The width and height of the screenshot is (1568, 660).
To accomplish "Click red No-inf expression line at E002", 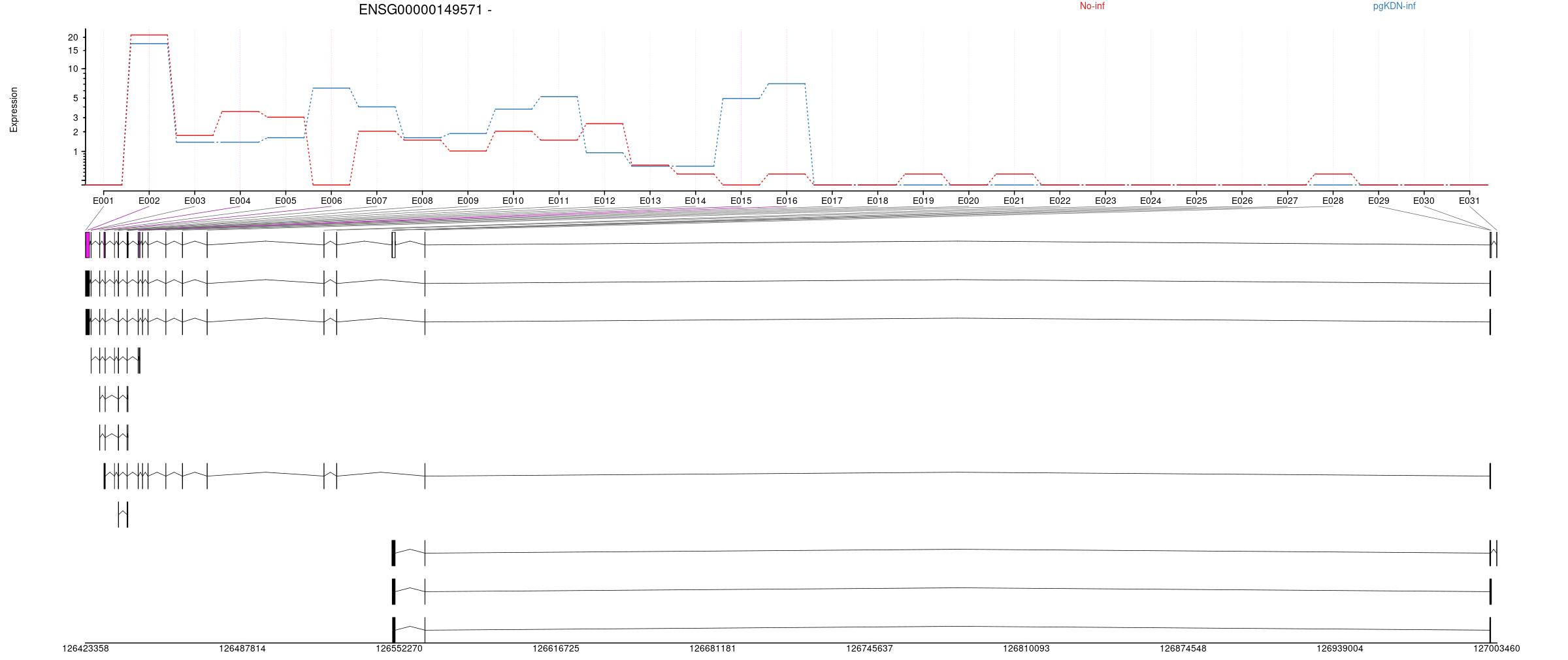I will 149,35.
